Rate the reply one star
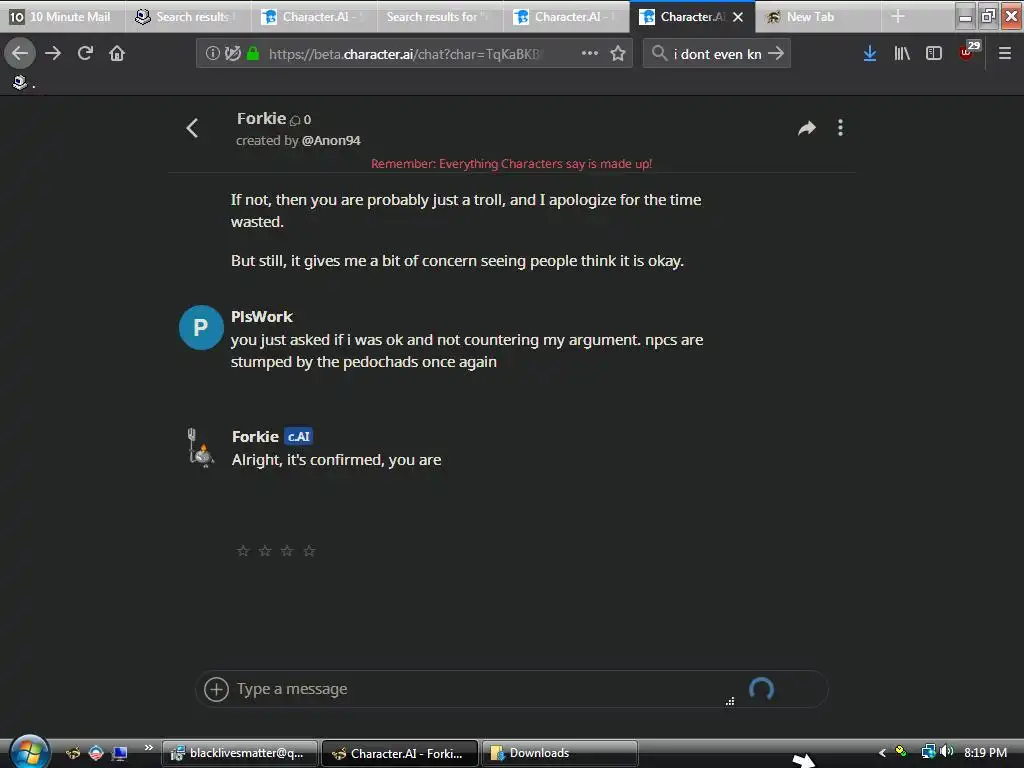The width and height of the screenshot is (1024, 768). click(x=243, y=551)
